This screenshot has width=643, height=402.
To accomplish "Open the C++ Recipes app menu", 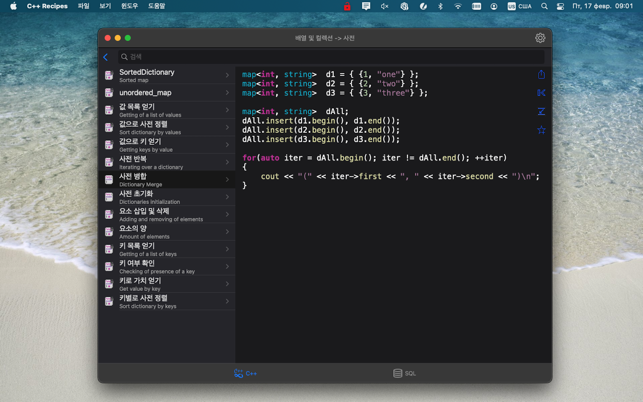I will click(x=47, y=6).
